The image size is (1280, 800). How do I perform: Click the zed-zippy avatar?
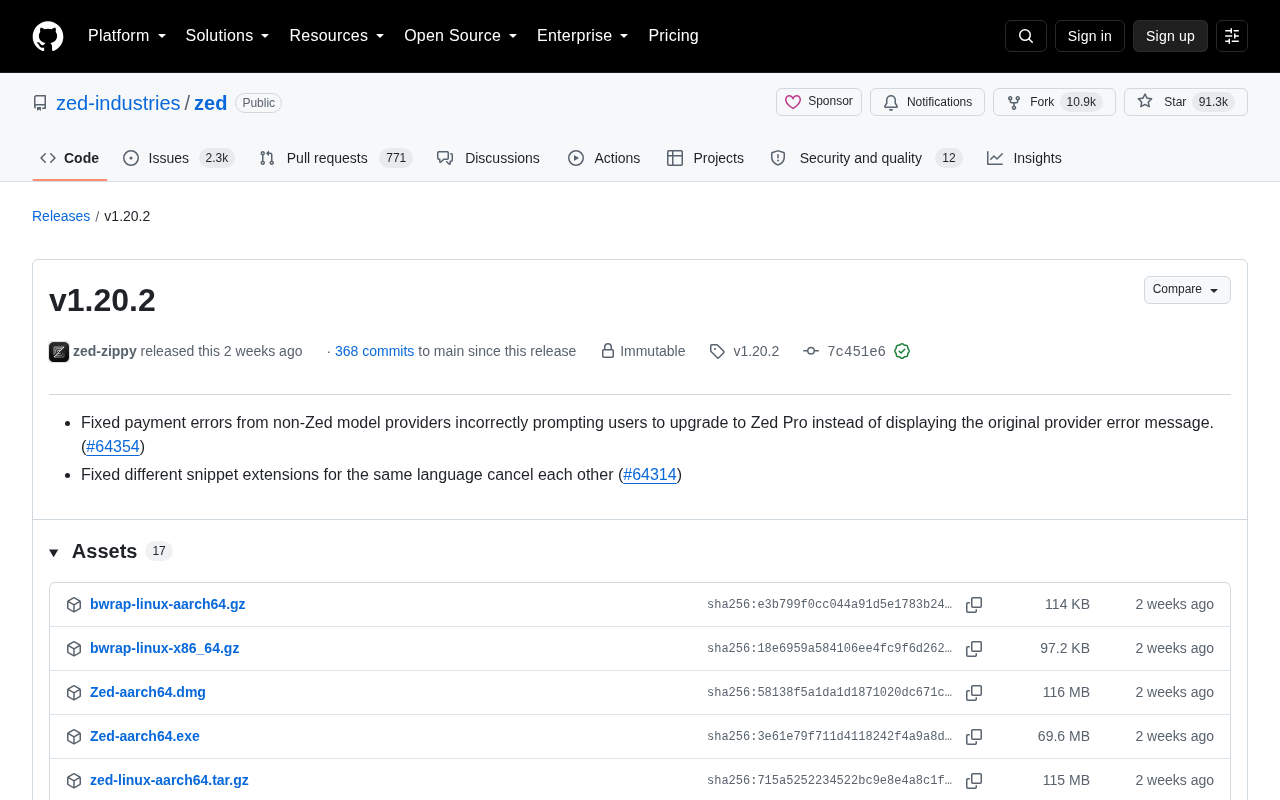point(59,352)
